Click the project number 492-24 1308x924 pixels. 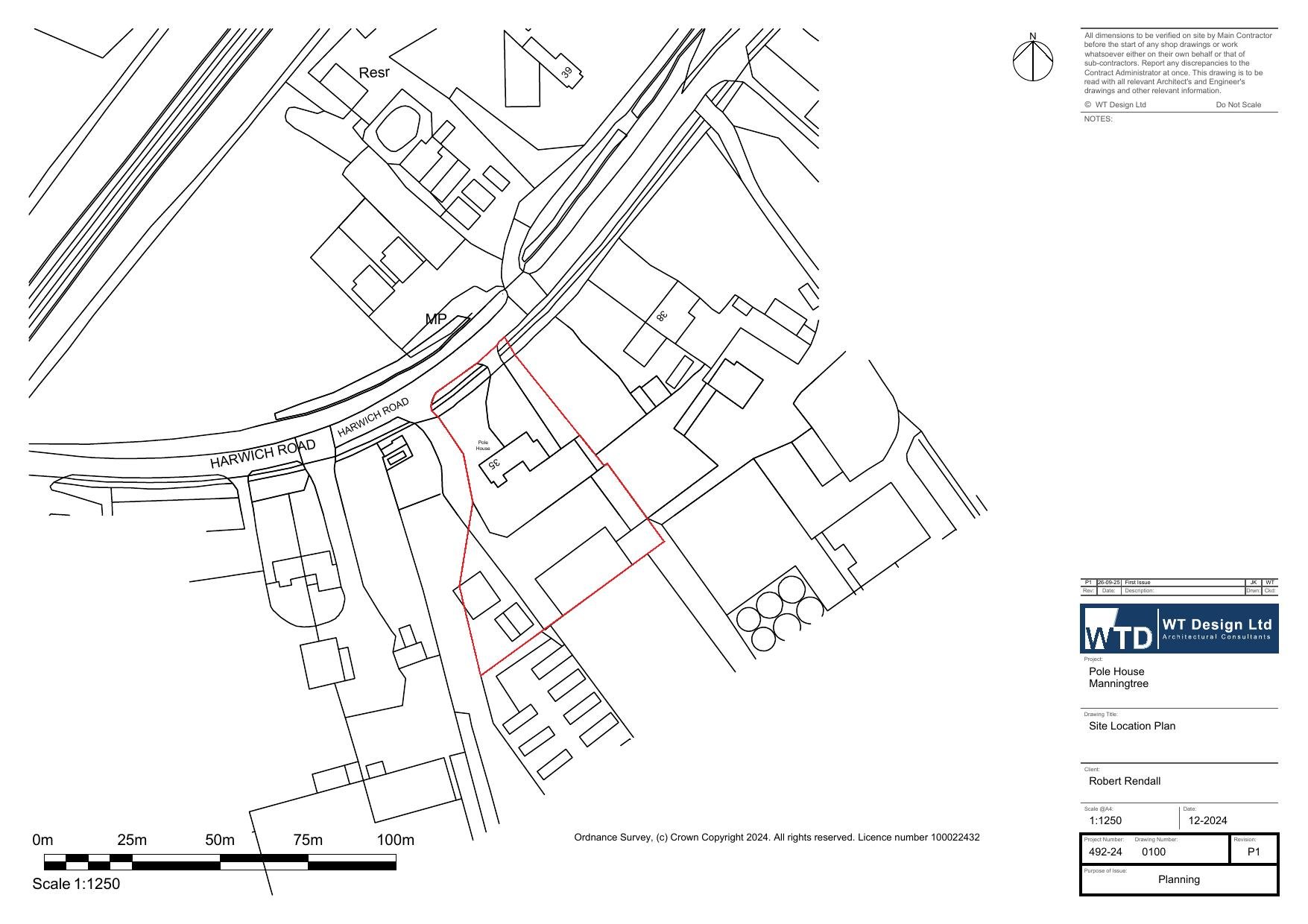pos(1105,852)
